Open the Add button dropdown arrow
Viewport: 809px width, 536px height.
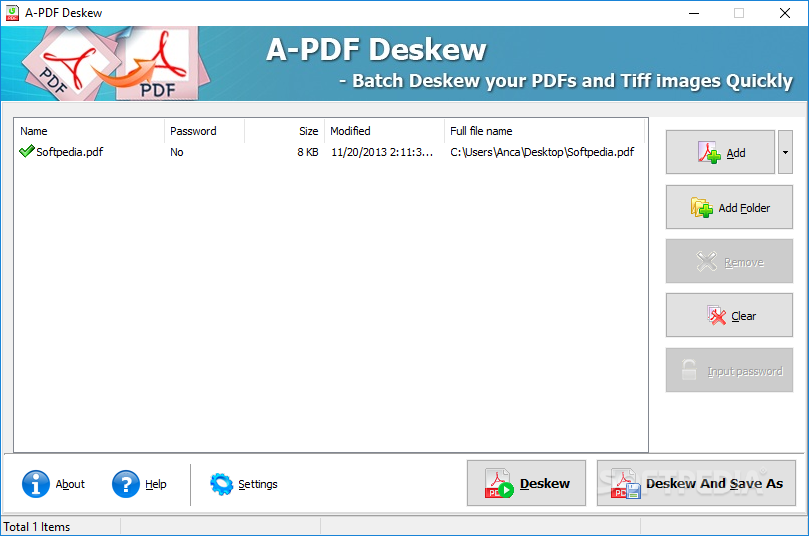[785, 152]
